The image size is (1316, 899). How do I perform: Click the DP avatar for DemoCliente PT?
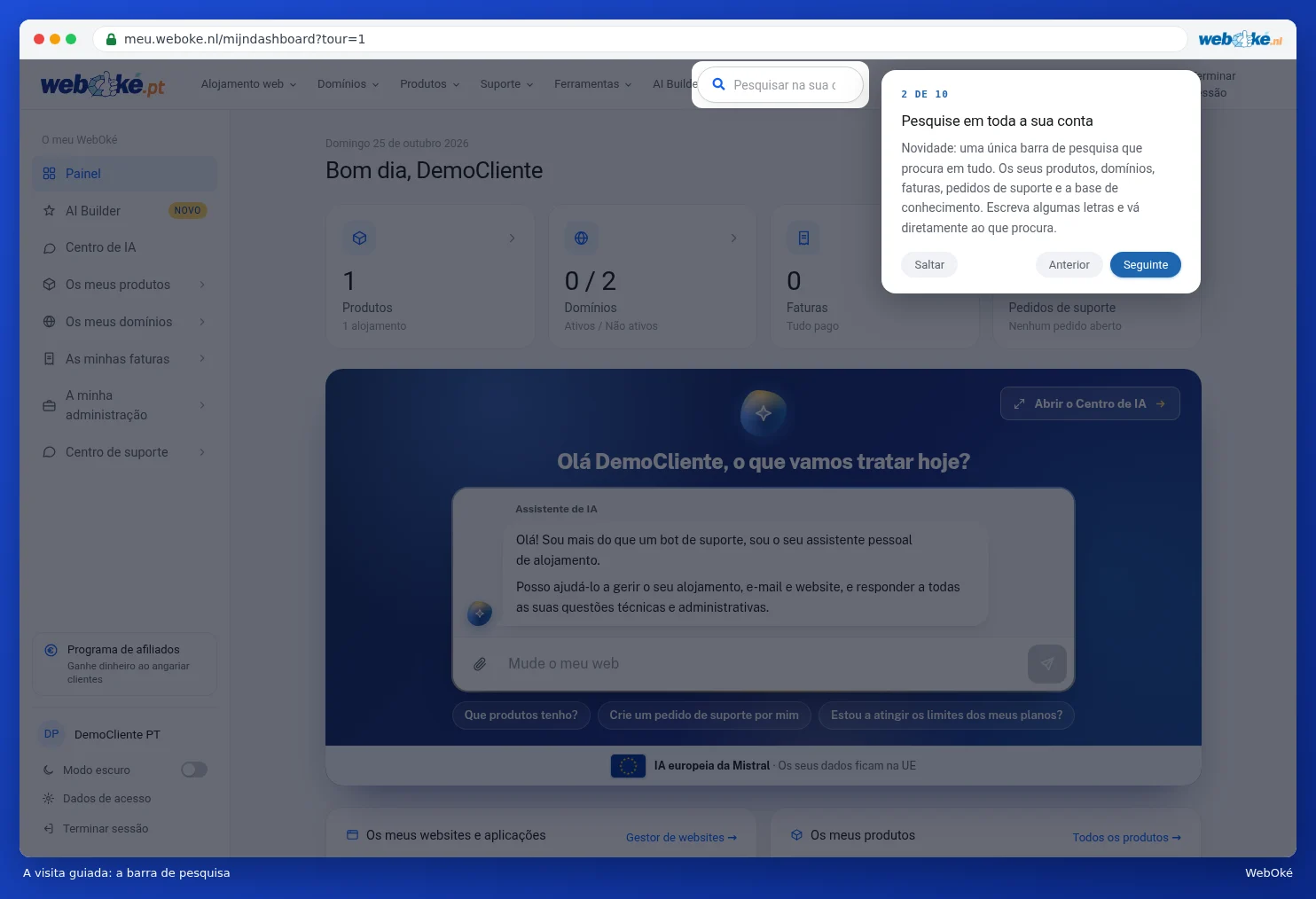click(51, 734)
